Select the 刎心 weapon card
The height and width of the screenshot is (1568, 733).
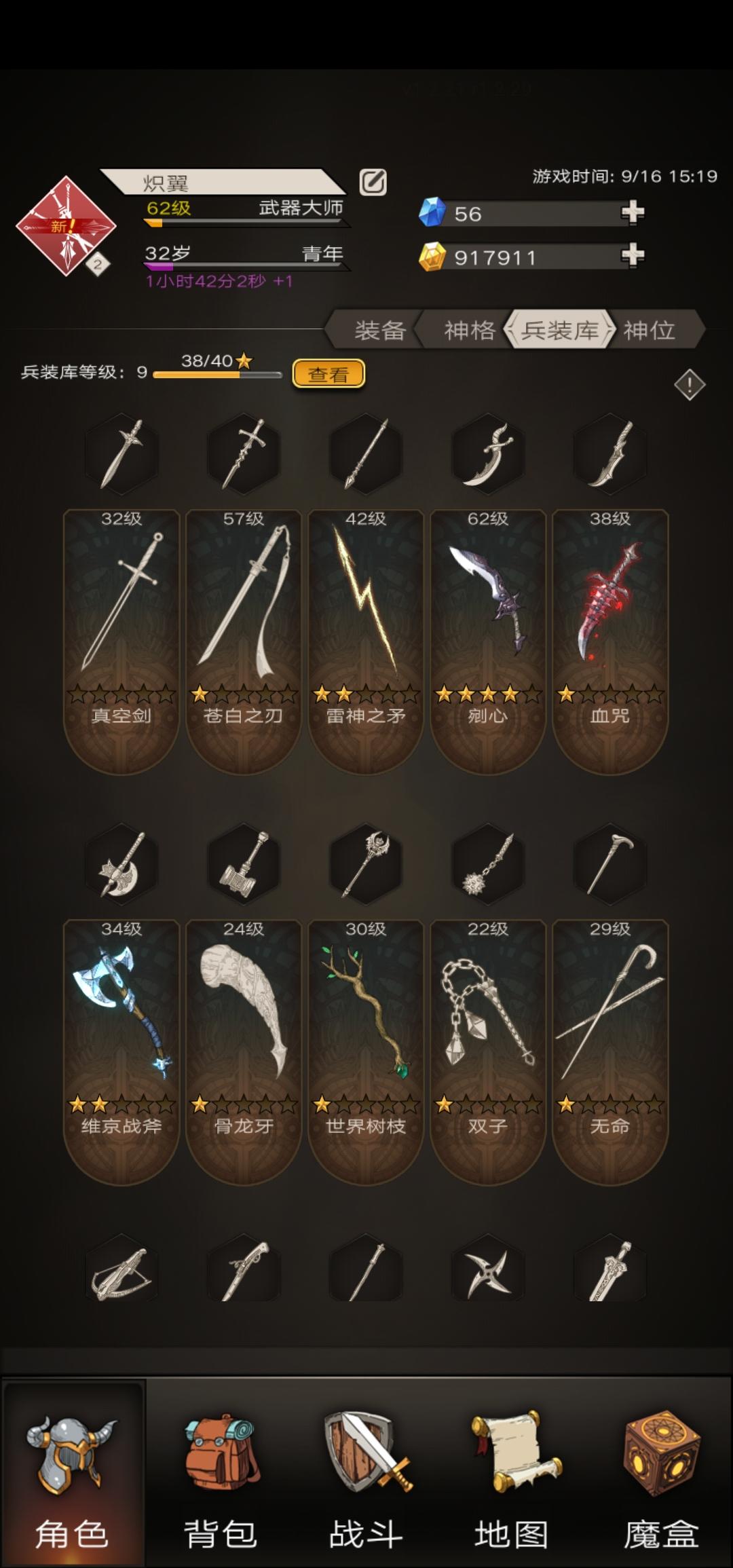(x=488, y=641)
